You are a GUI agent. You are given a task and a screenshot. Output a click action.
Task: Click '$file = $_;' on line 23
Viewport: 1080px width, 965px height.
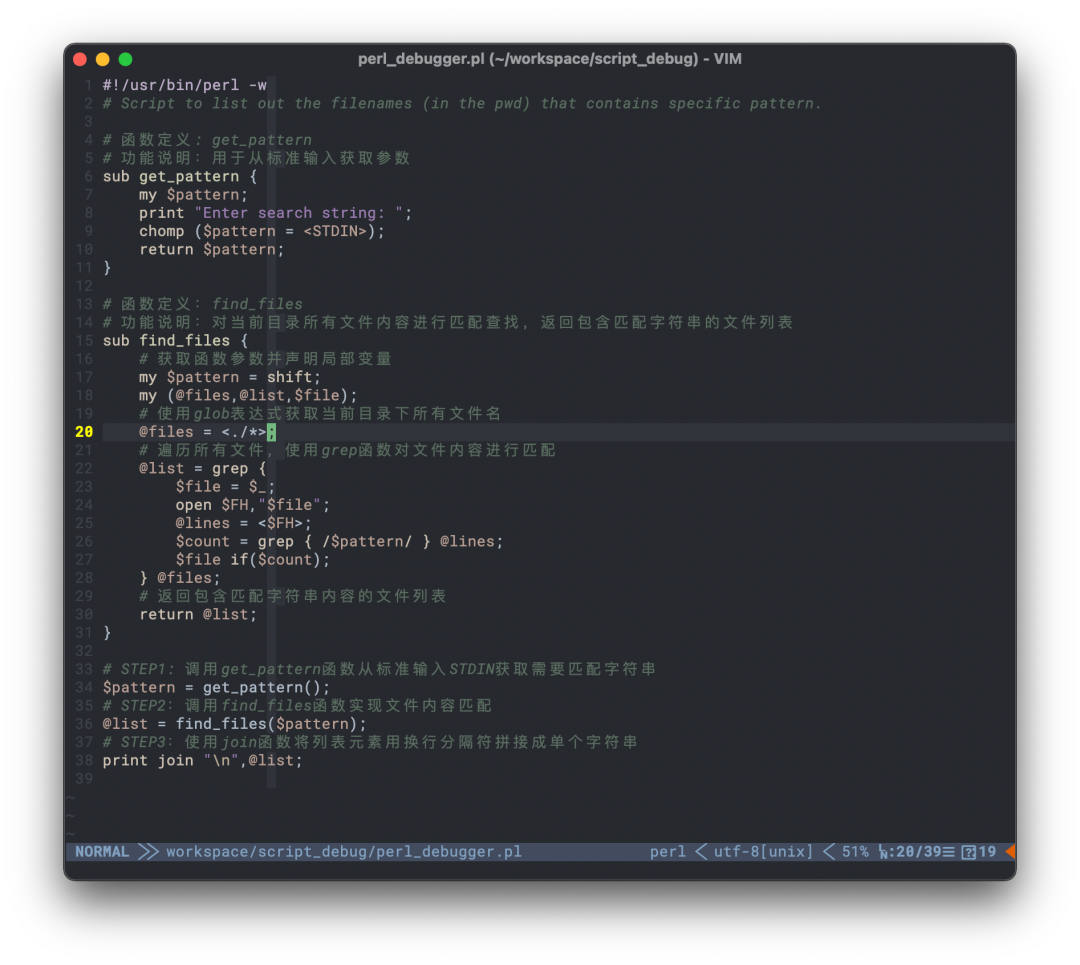pyautogui.click(x=225, y=486)
